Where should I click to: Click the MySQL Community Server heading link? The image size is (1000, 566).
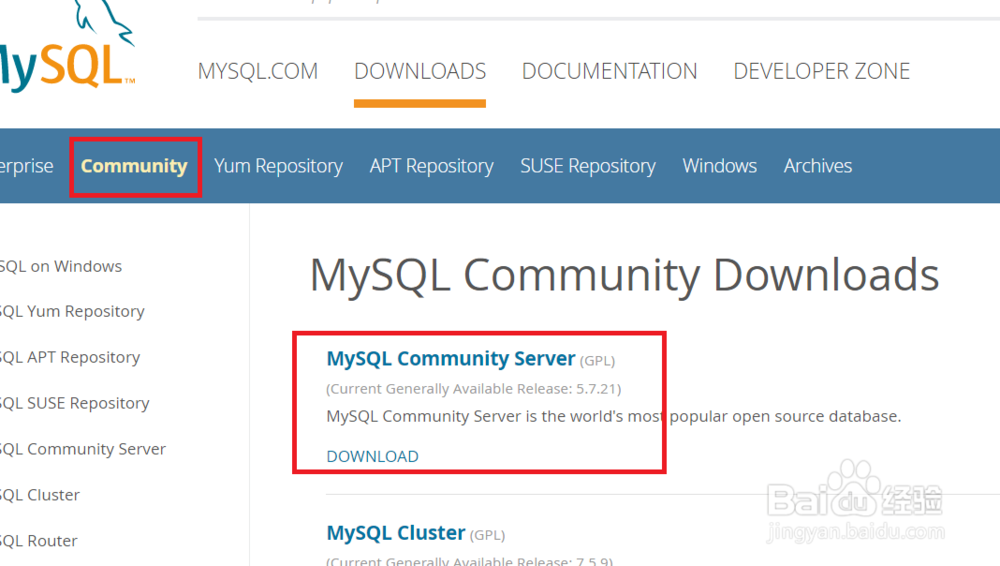point(451,359)
